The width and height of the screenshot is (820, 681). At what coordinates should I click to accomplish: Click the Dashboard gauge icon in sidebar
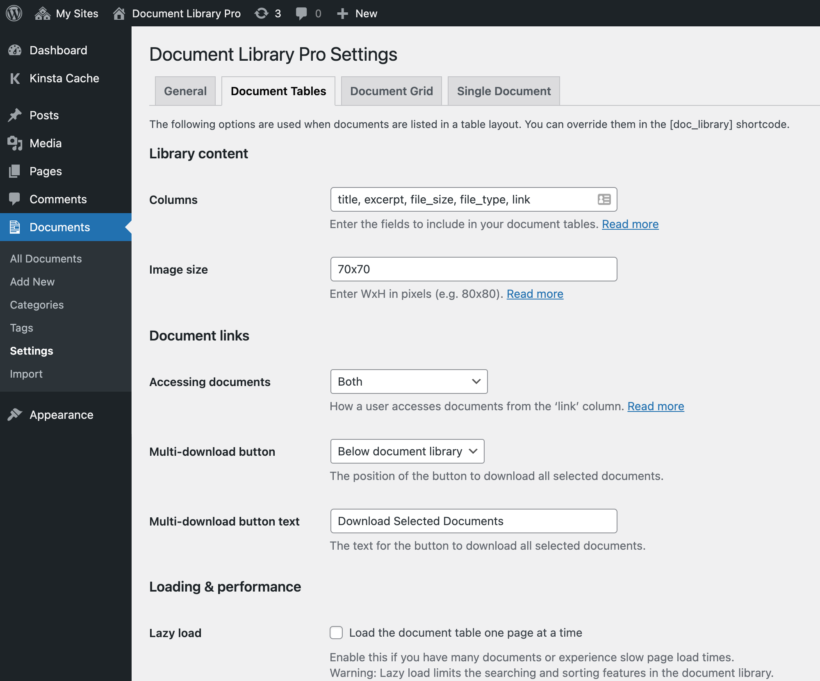15,49
